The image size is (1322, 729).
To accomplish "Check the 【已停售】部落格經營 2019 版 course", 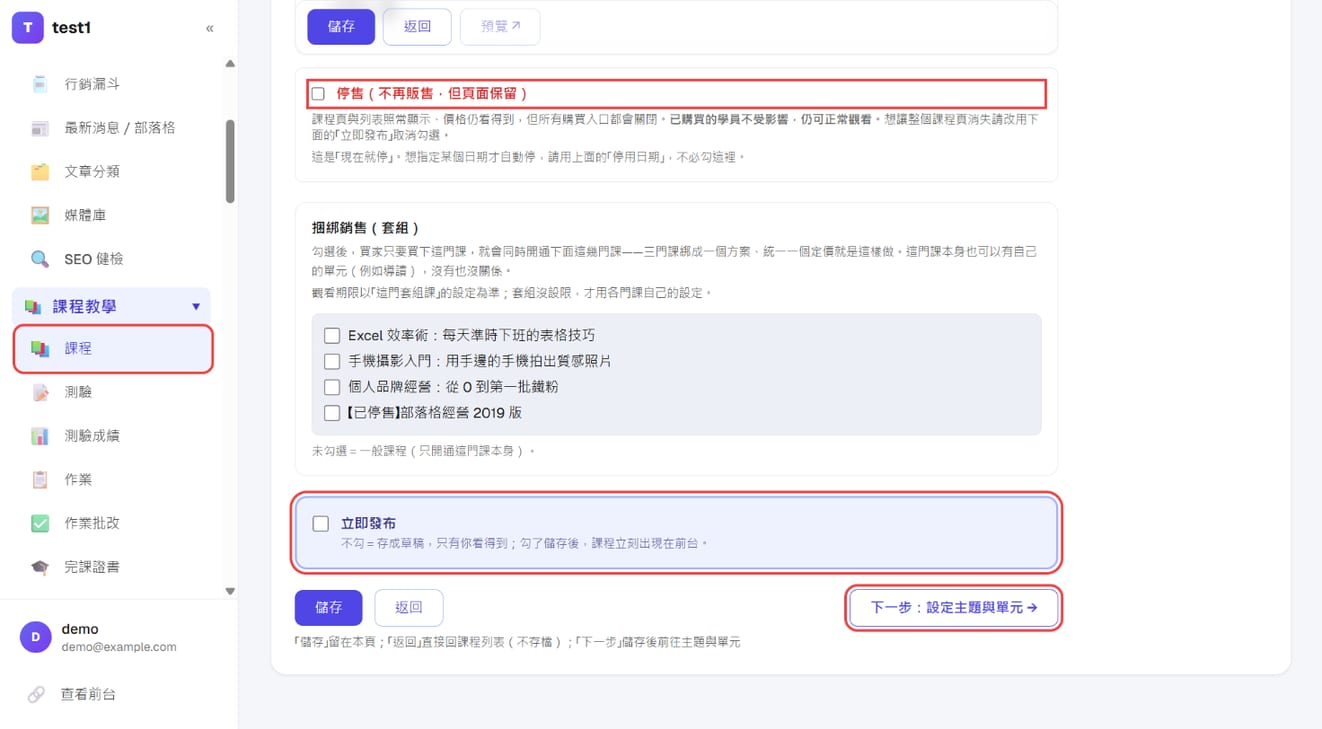I will [332, 413].
